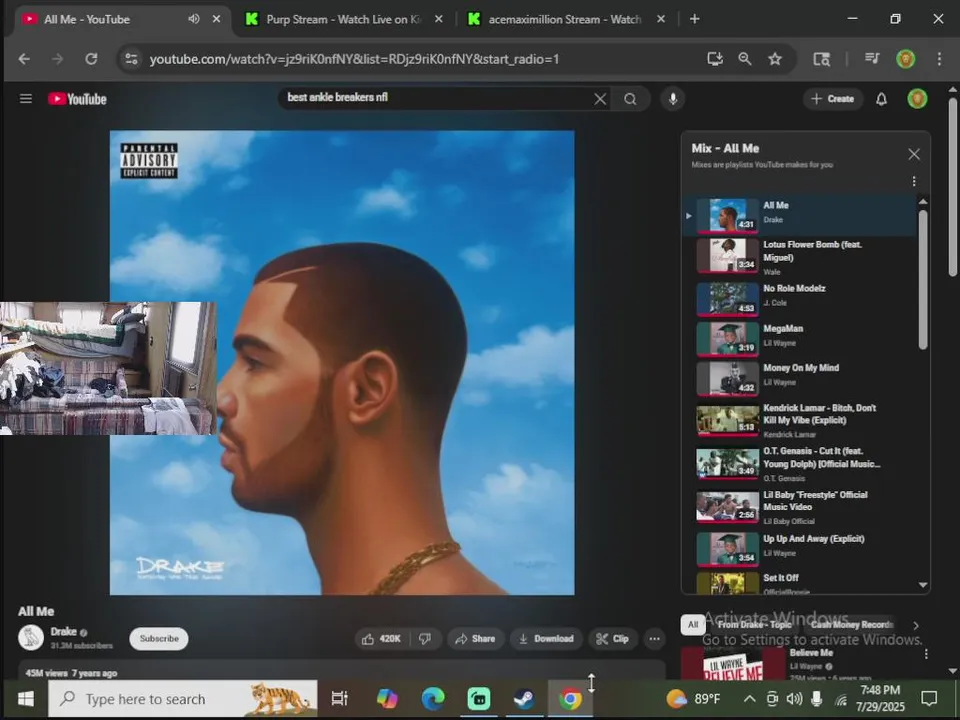
Task: Select the All filter chip
Action: [x=692, y=624]
